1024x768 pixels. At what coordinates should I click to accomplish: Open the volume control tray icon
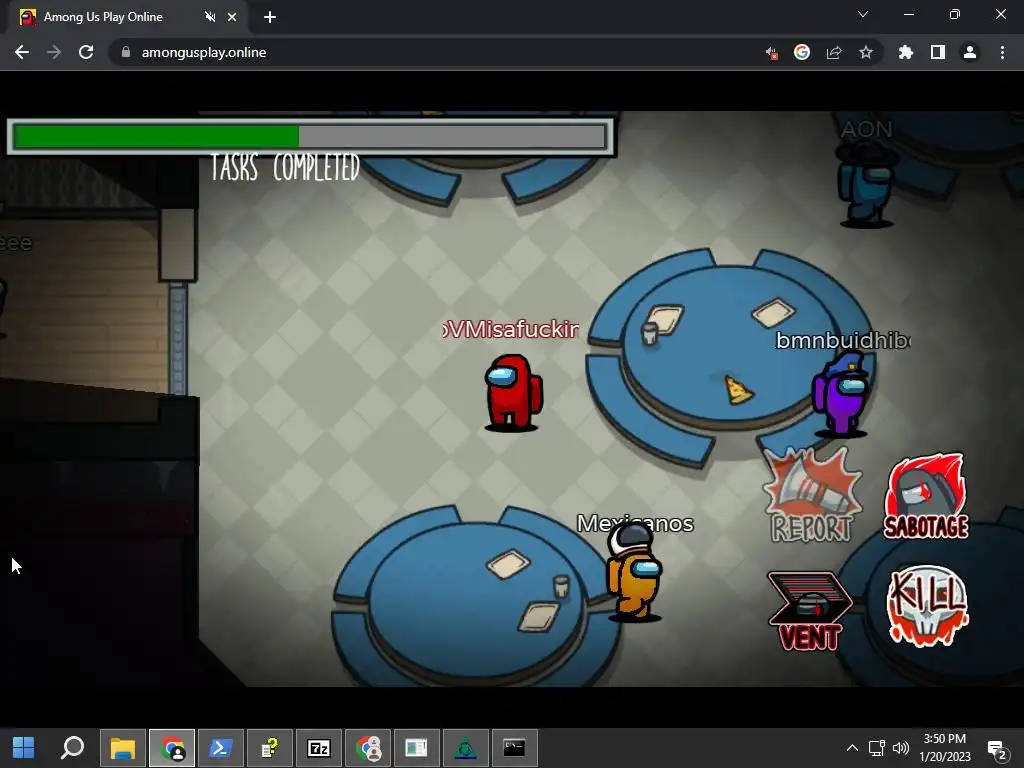(x=901, y=748)
